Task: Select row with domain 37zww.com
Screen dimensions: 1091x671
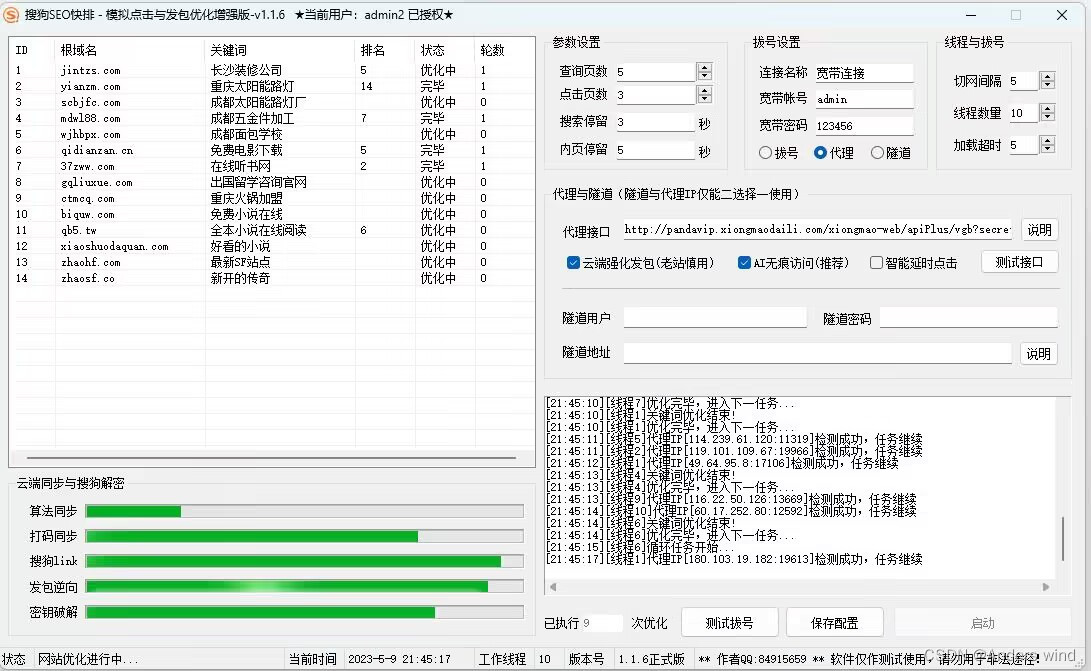Action: [272, 166]
